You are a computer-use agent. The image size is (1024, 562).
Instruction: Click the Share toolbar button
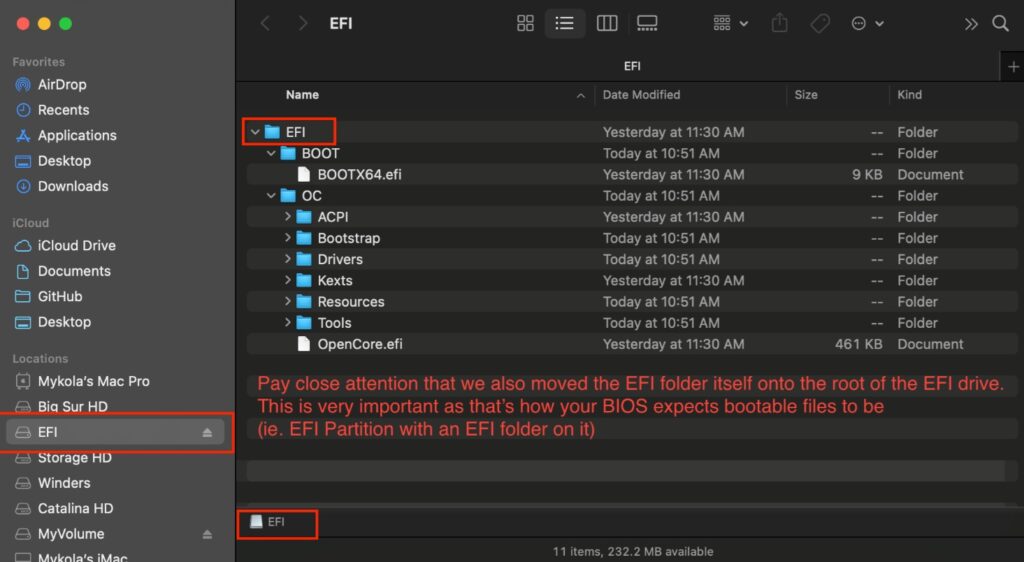pyautogui.click(x=779, y=23)
